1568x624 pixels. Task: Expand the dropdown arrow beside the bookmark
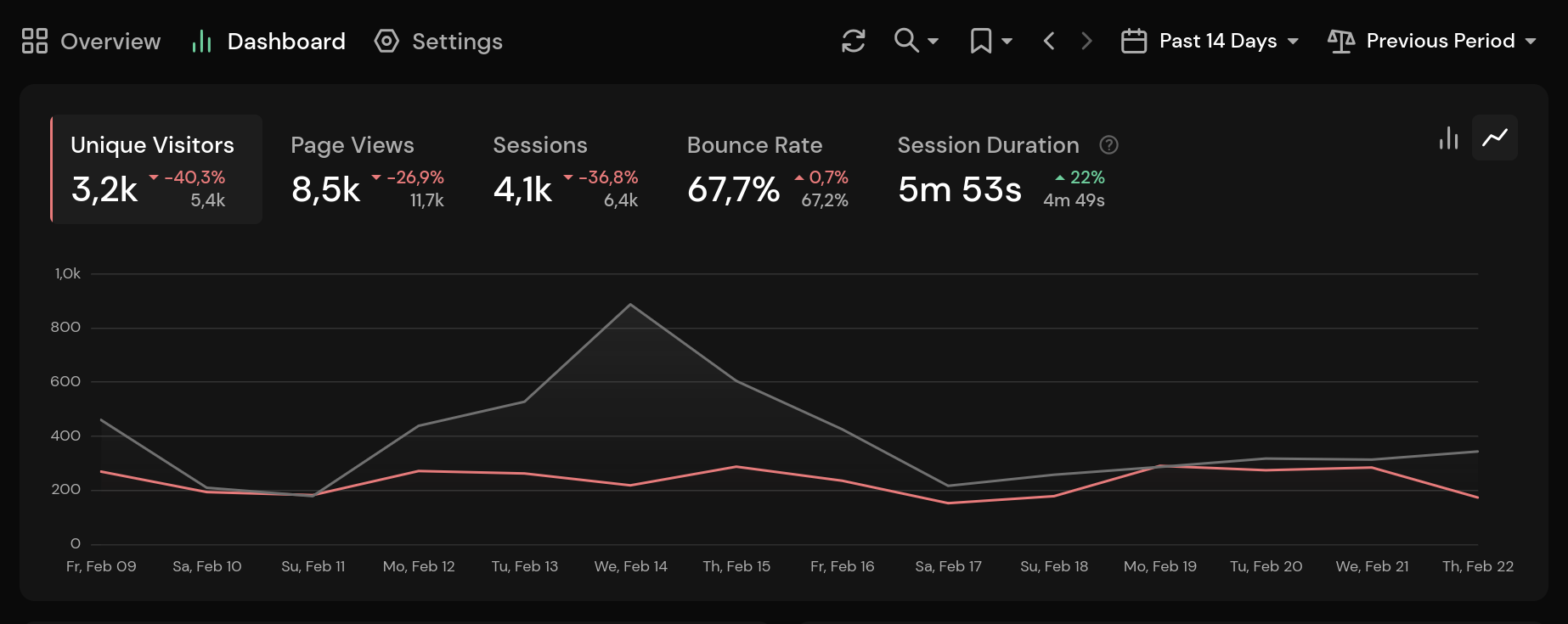1007,41
